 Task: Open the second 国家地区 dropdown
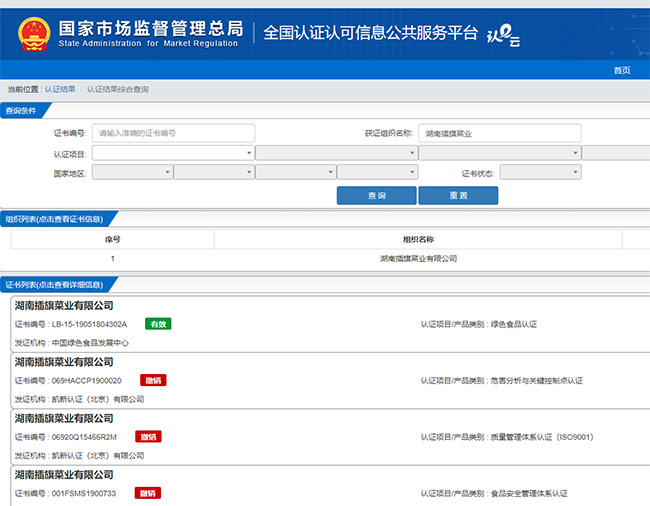click(x=214, y=172)
